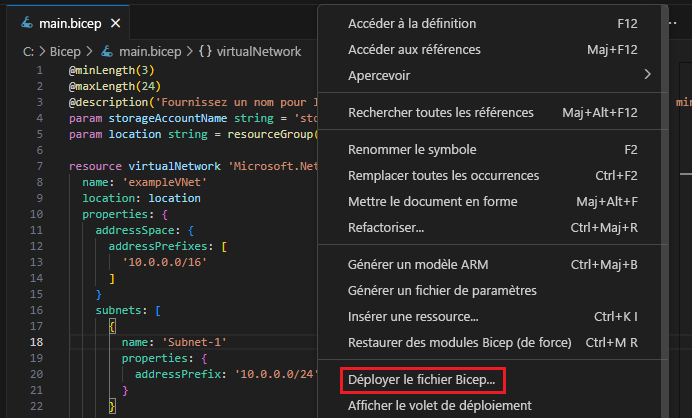Screen dimensions: 692x418
Task: Click main.bicep in the breadcrumb
Action: 150,52
